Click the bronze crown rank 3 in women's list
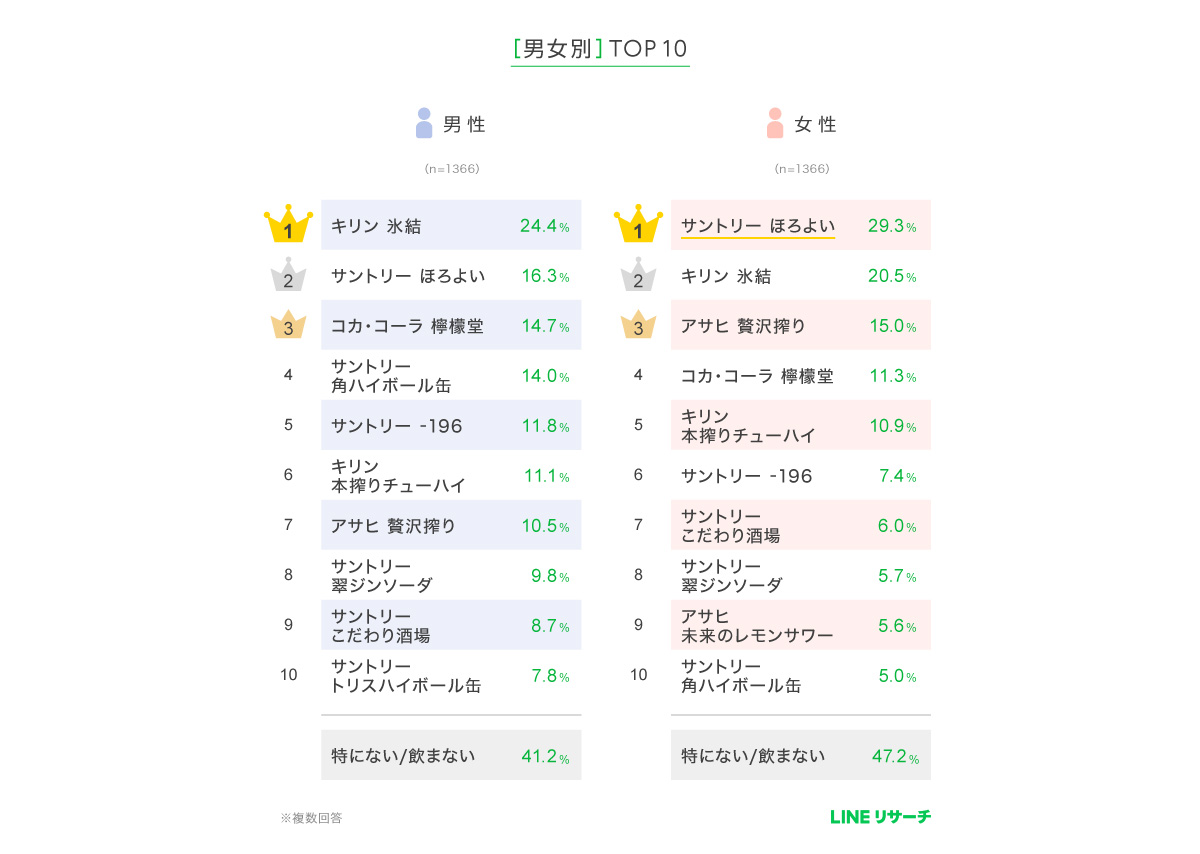 (x=638, y=325)
